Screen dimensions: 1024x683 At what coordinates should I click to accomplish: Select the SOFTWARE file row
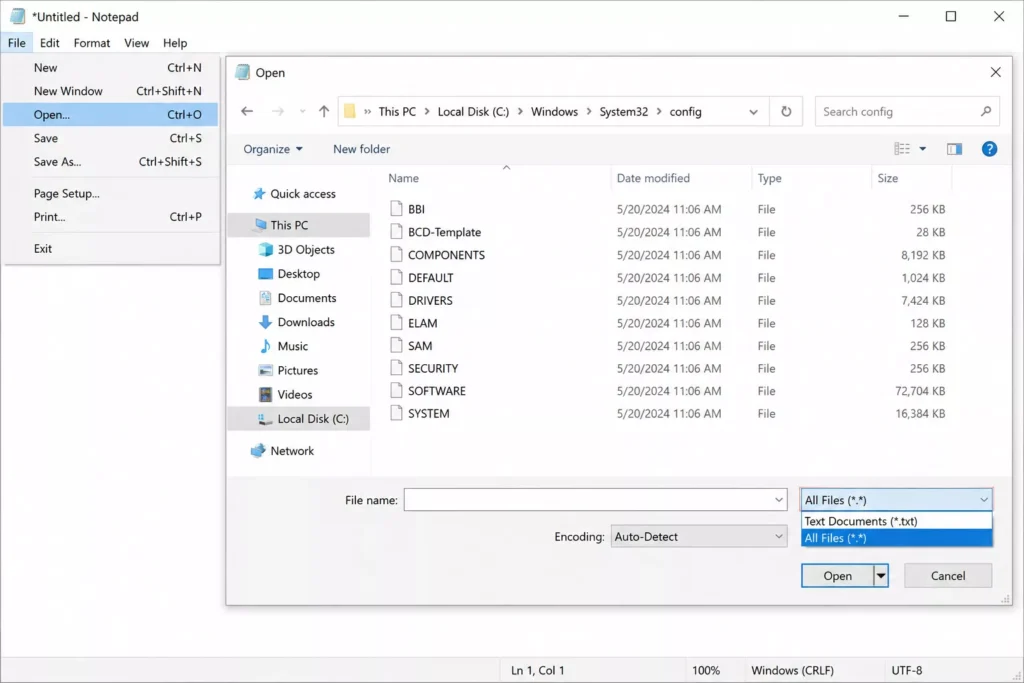coord(669,390)
